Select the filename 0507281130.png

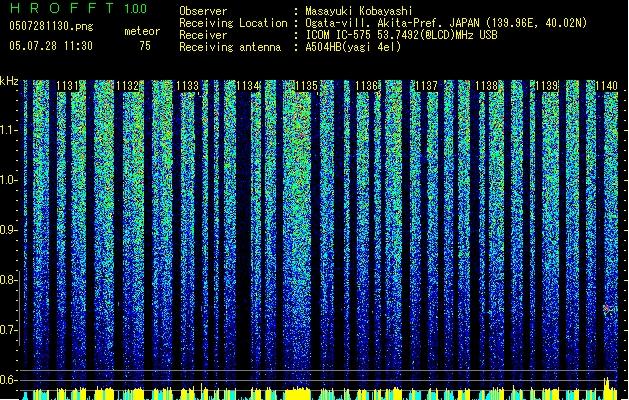[x=51, y=26]
